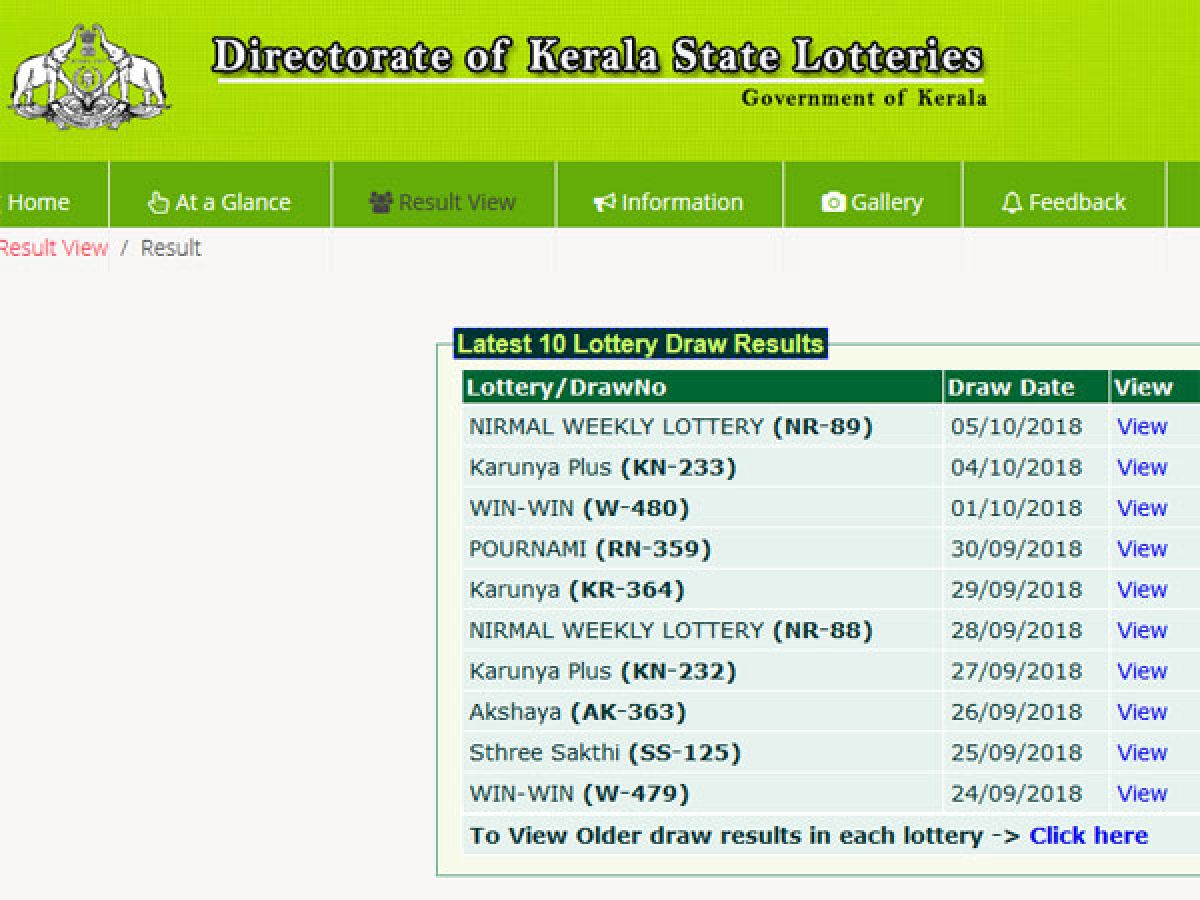Click the people icon beside Result View
This screenshot has width=1200, height=900.
tap(380, 203)
